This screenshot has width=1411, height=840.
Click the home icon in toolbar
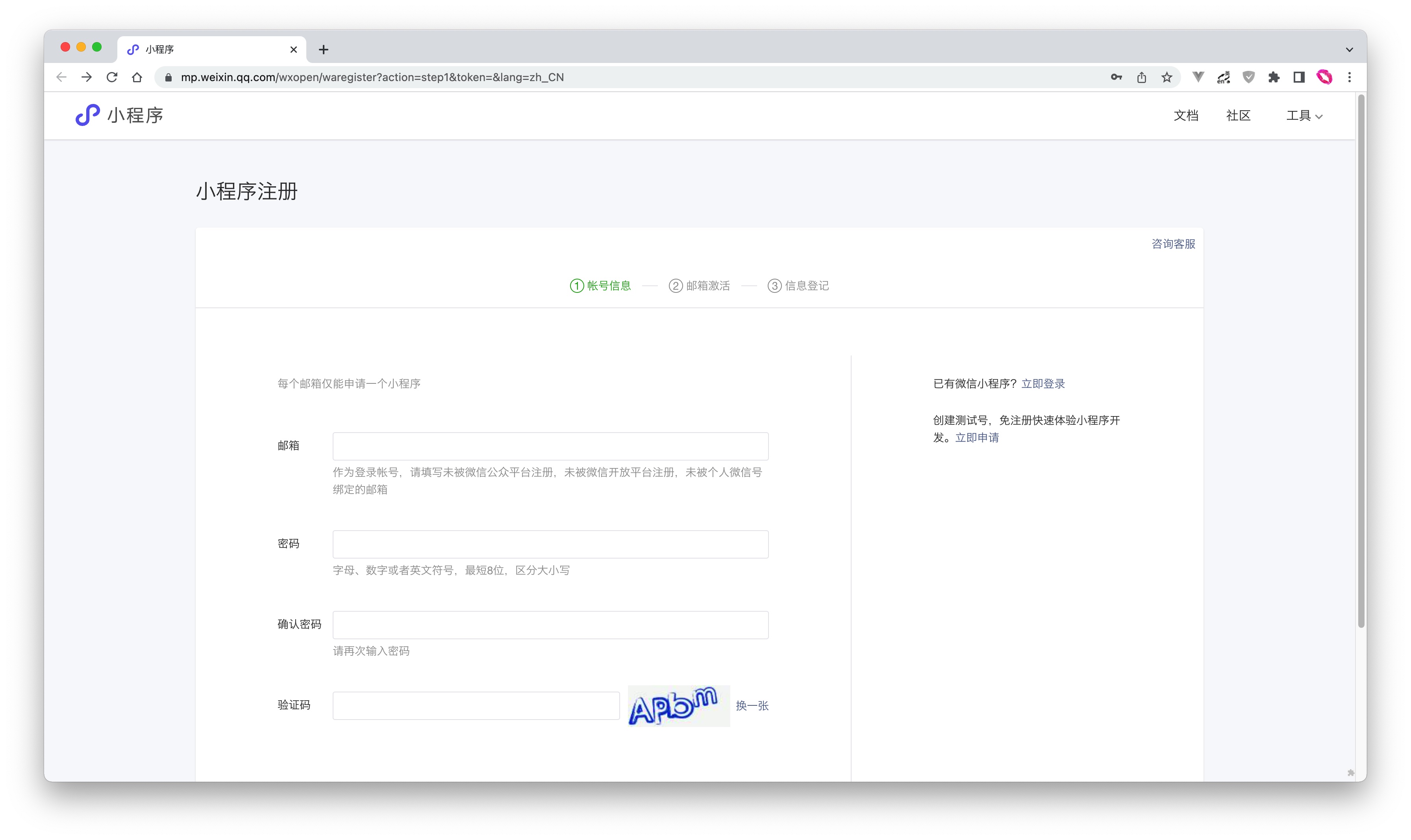click(x=137, y=77)
